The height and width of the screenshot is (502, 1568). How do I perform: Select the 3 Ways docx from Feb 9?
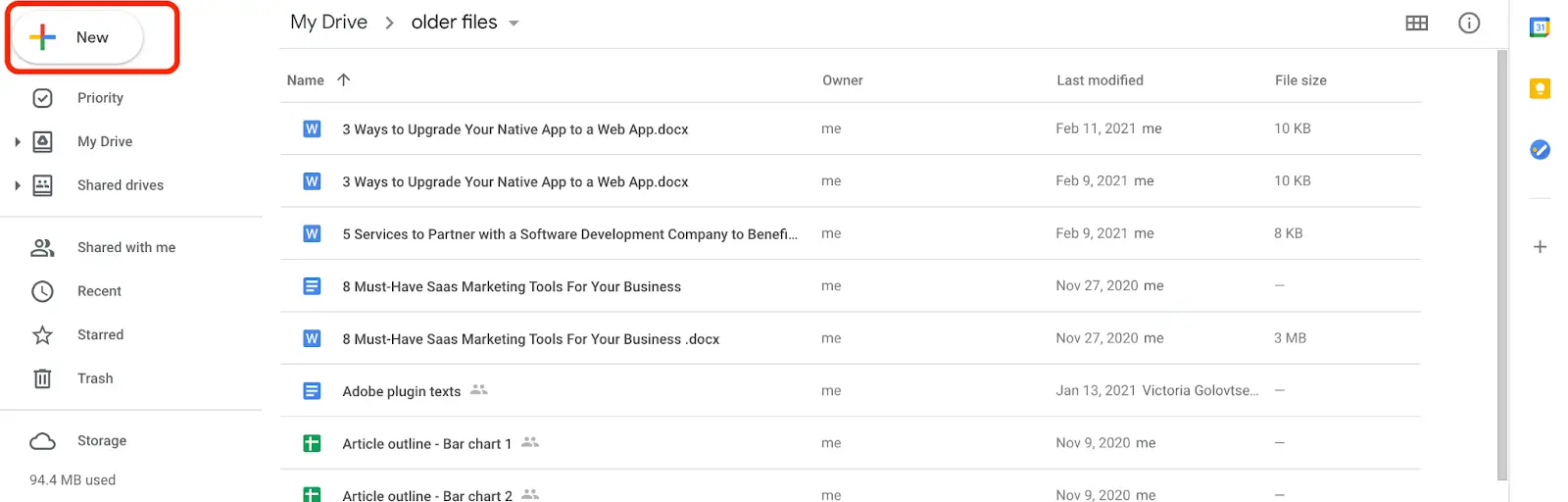[850, 181]
